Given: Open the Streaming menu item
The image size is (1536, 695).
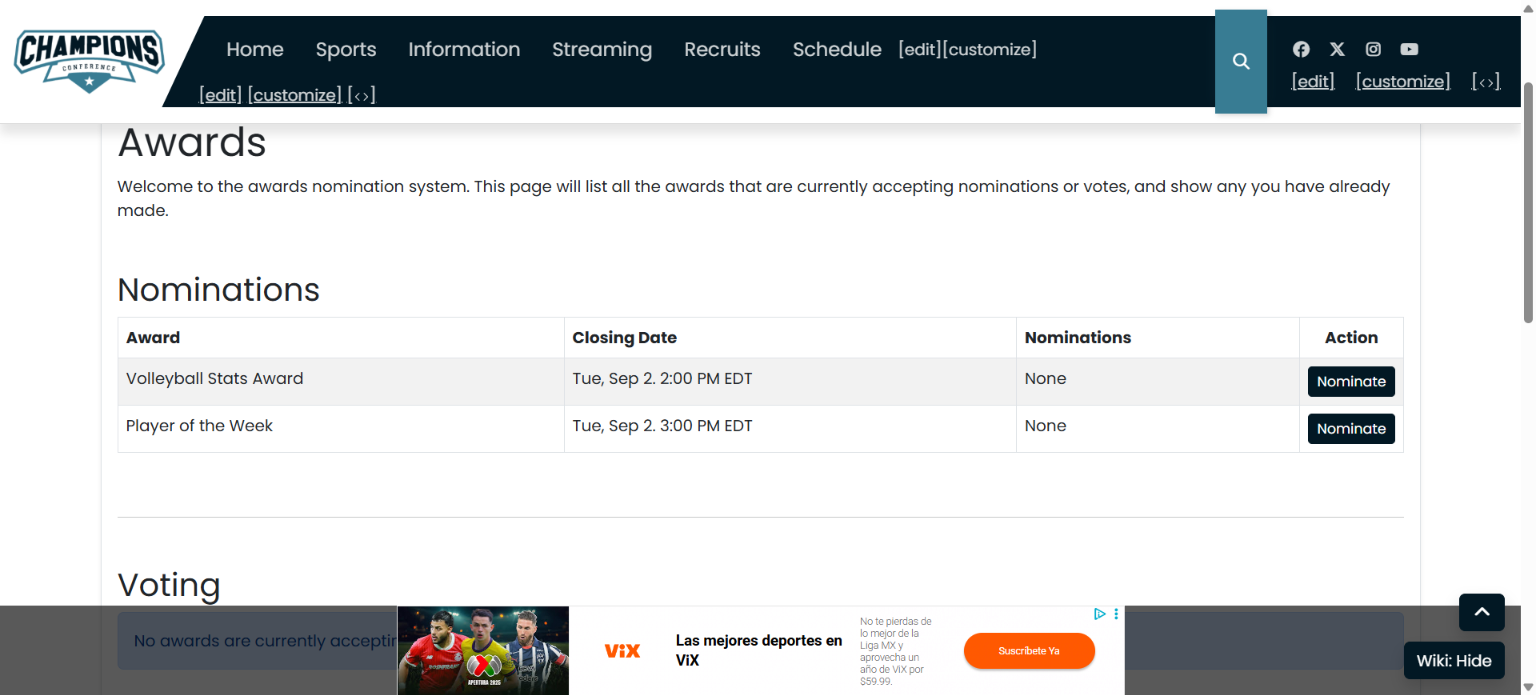Looking at the screenshot, I should (x=602, y=49).
